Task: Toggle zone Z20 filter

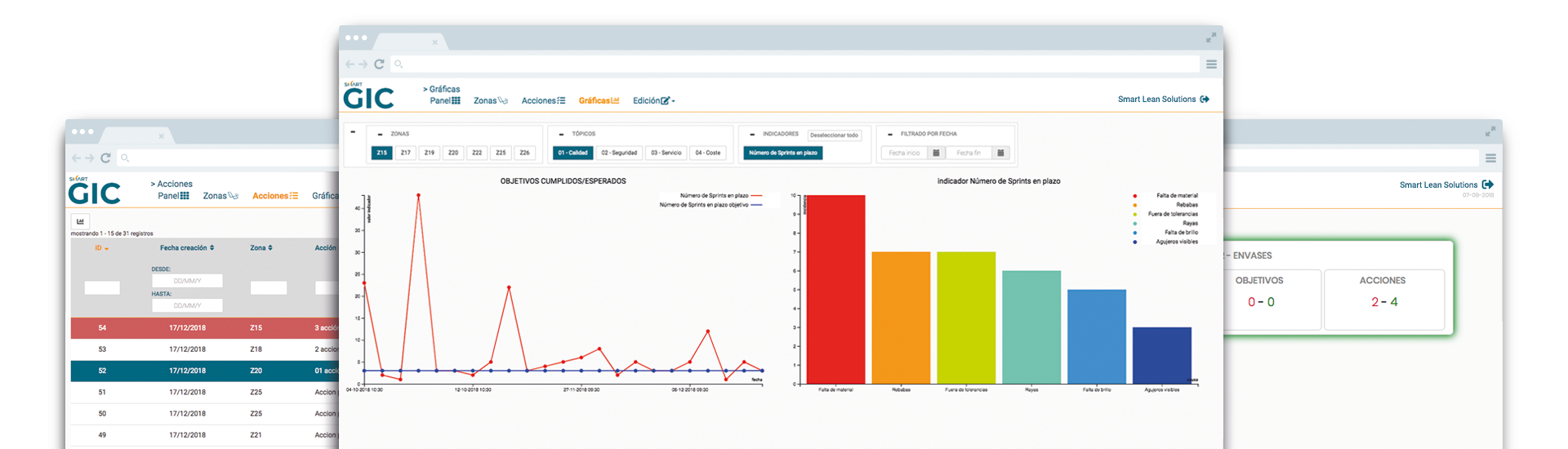Action: (x=453, y=153)
